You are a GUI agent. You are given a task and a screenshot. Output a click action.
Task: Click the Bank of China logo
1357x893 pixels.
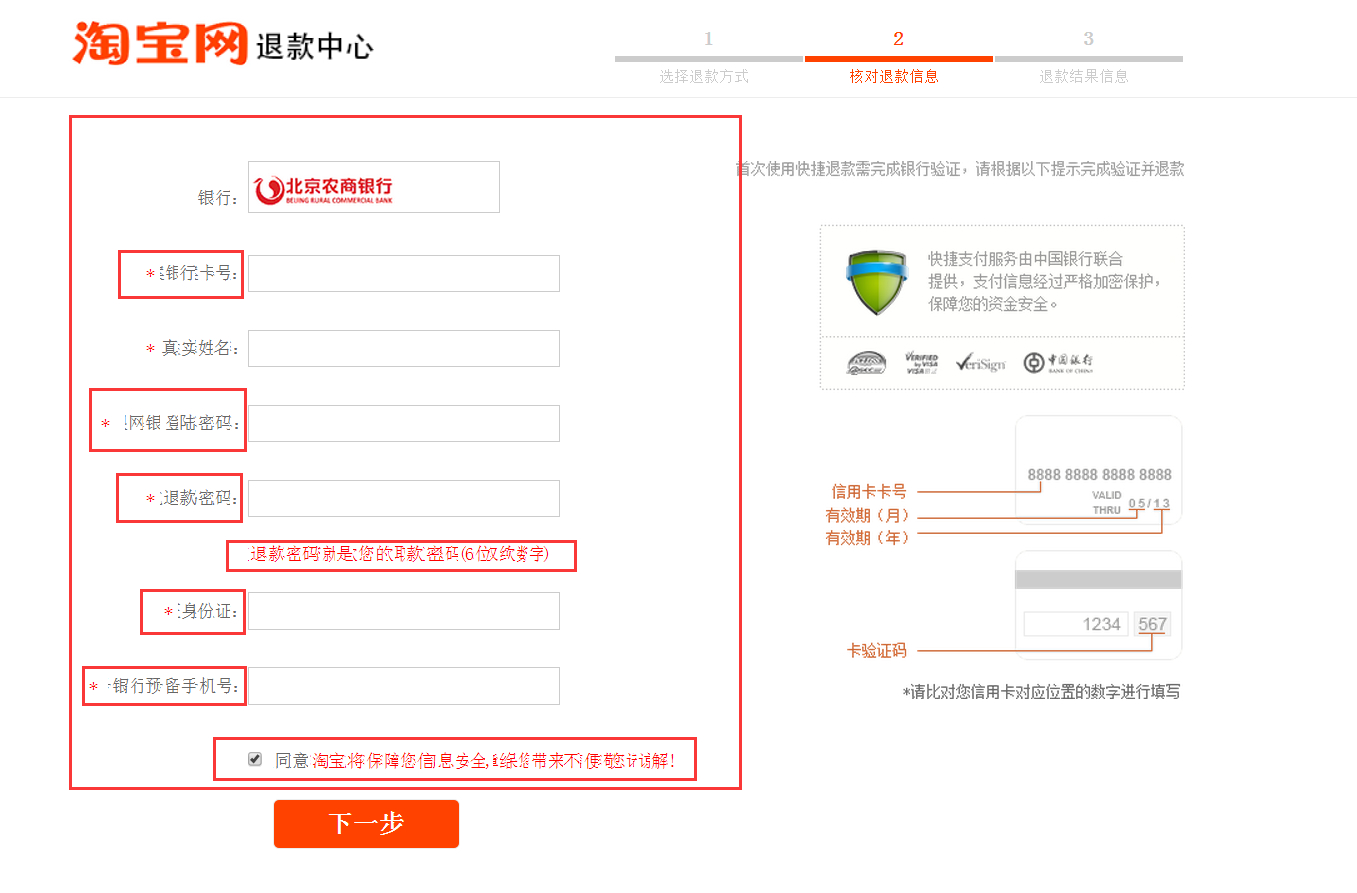click(1059, 363)
